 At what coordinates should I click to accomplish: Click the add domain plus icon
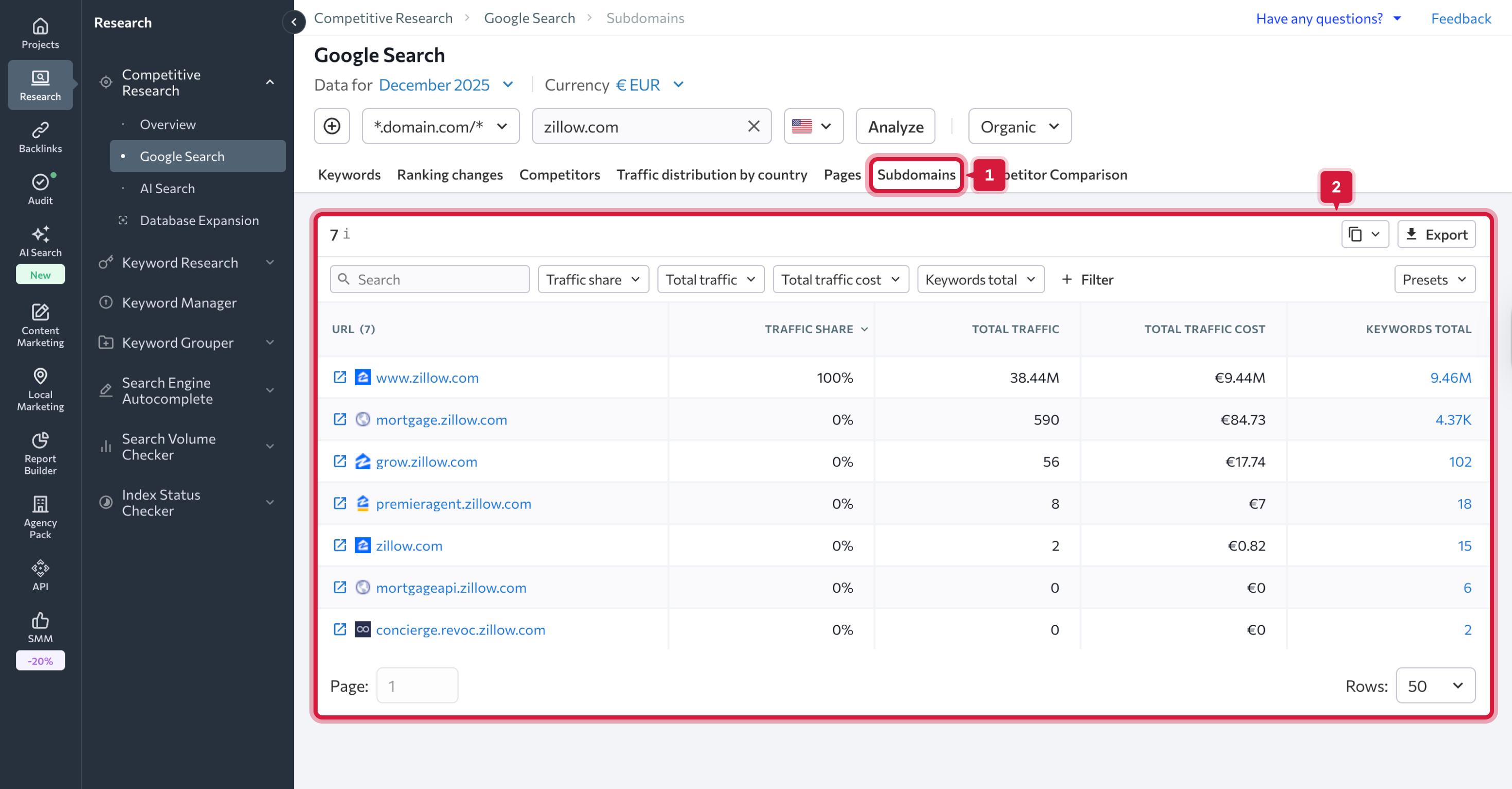332,126
